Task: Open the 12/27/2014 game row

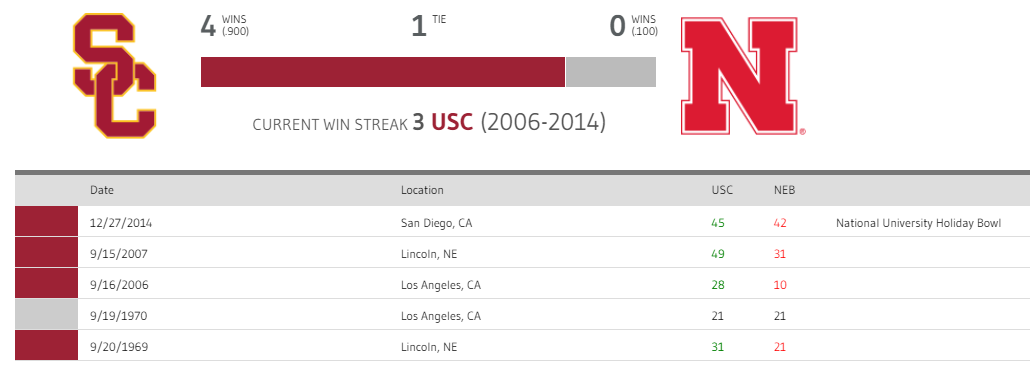Action: click(x=522, y=222)
